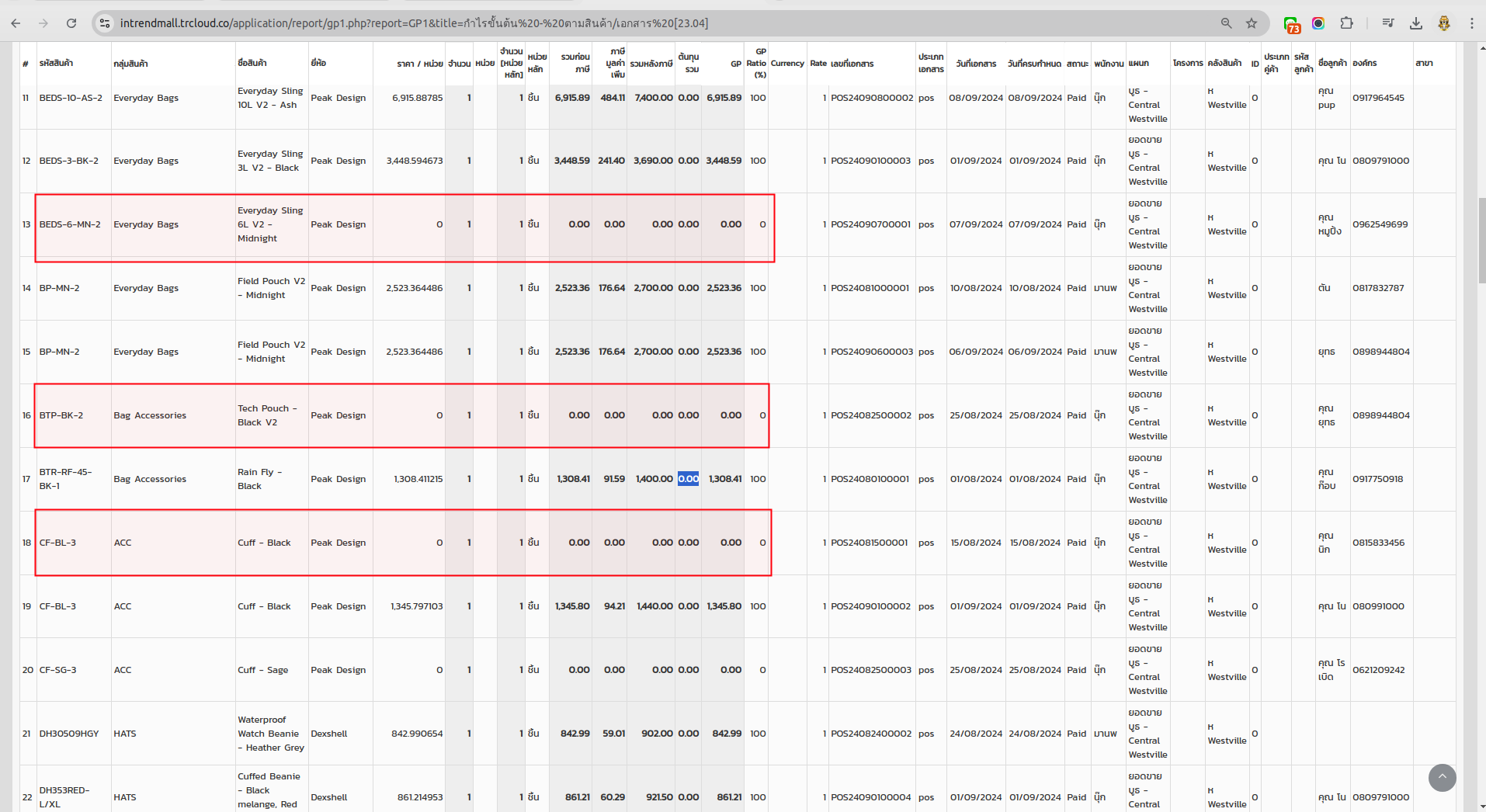Click the product name Cuff - Sage

(263, 670)
